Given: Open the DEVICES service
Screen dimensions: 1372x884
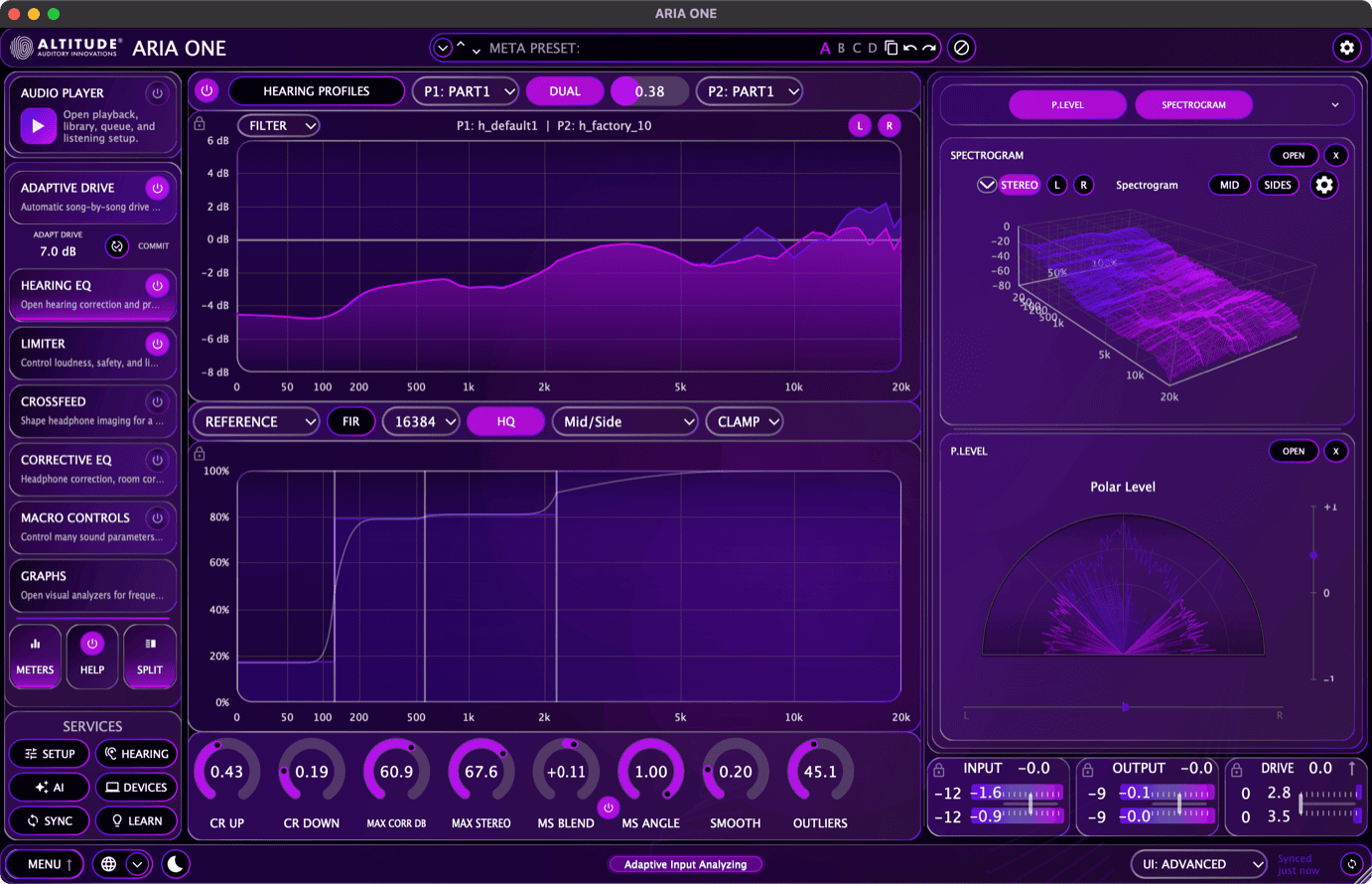Looking at the screenshot, I should 136,788.
